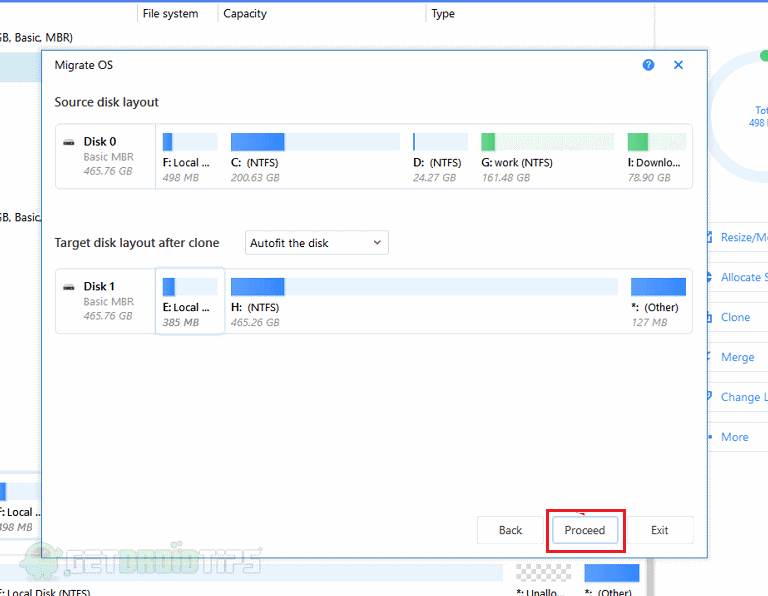768x596 pixels.
Task: Click the 465.26 GB size text
Action: 255,322
